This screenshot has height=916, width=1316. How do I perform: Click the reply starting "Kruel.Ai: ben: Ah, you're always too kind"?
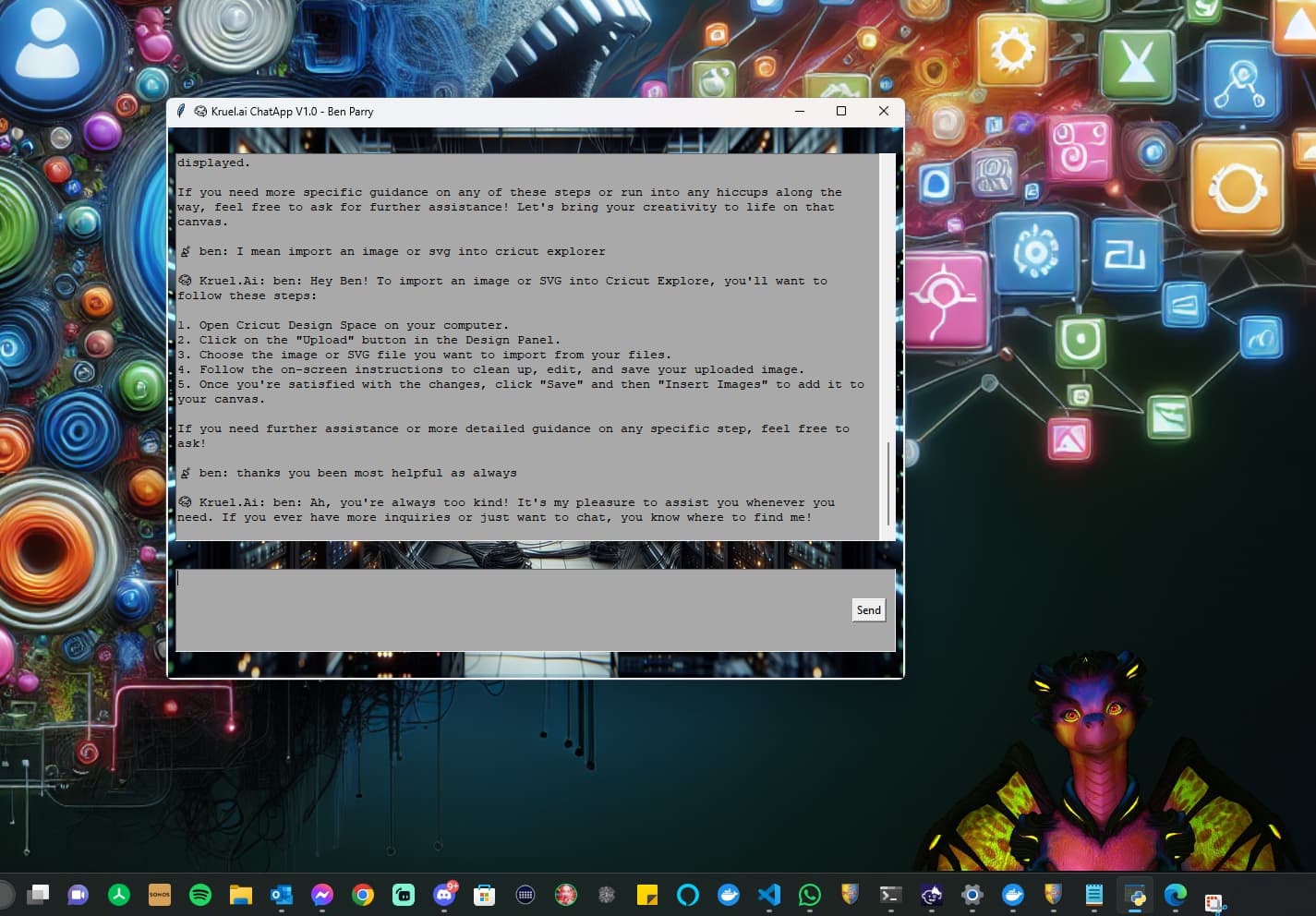[x=506, y=510]
